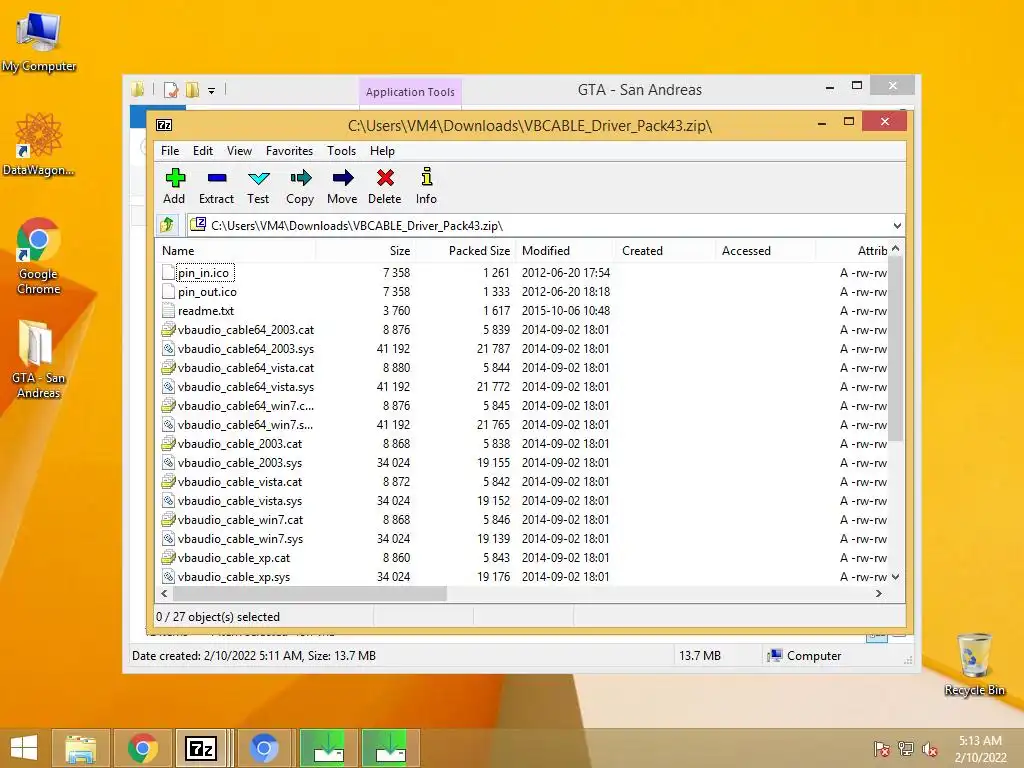Viewport: 1024px width, 768px height.
Task: Open the File menu
Action: pyautogui.click(x=170, y=151)
